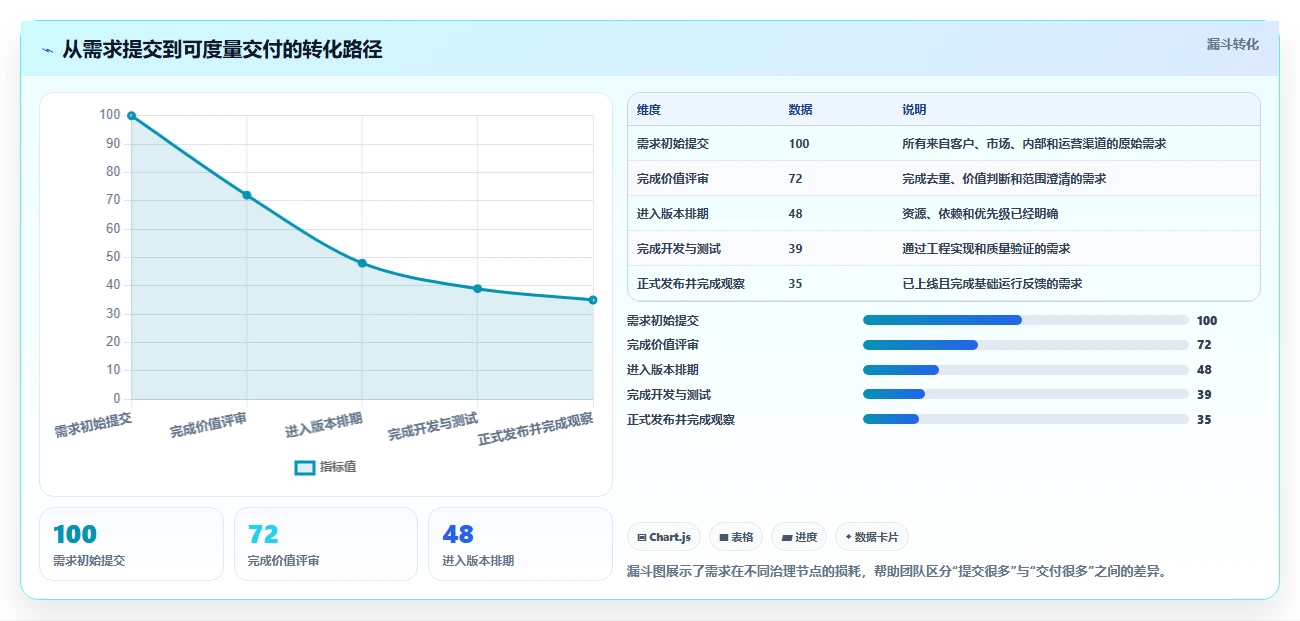Click the description 通过工程实现和质量验证的需求
1300x621 pixels.
986,249
